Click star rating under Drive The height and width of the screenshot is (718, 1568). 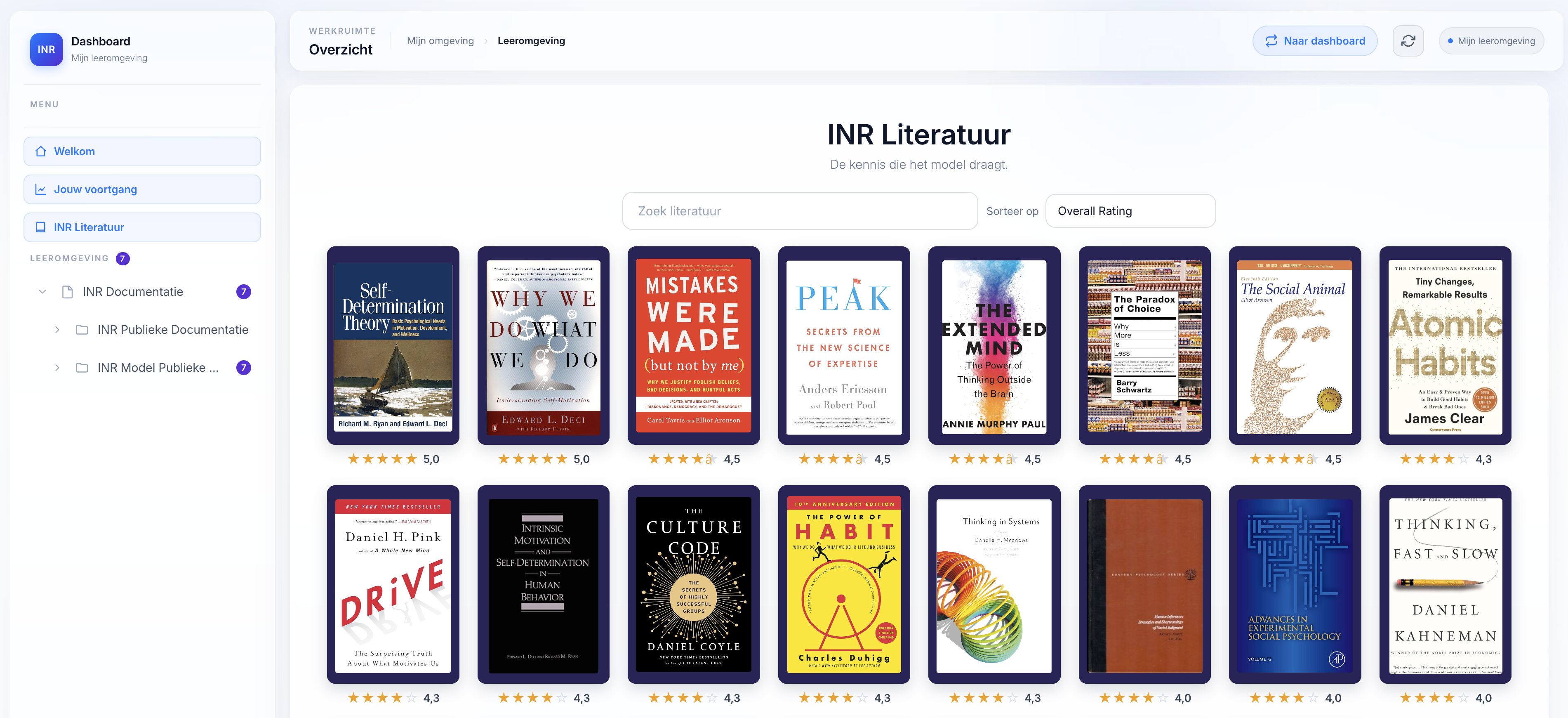click(382, 698)
